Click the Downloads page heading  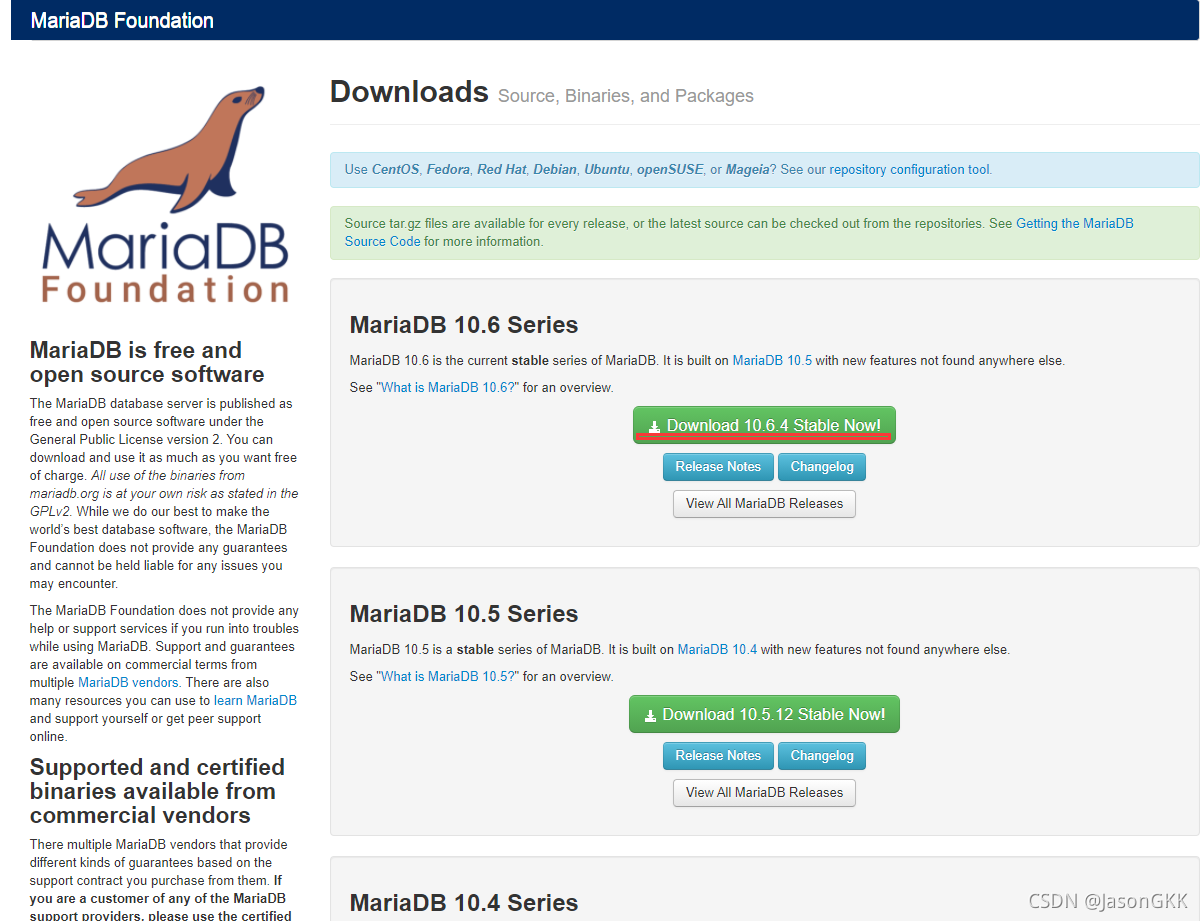point(409,92)
